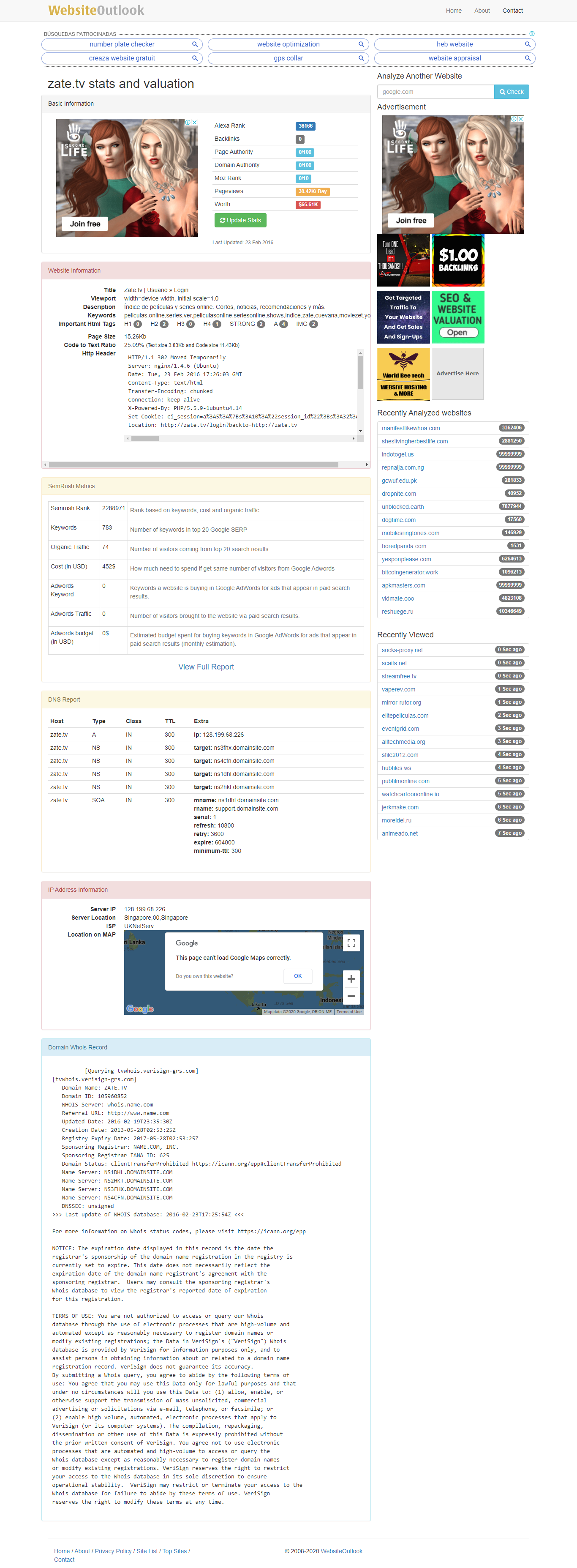Screen dimensions: 577x1568
Task: Open the dropnite.com link
Action: click(x=399, y=494)
